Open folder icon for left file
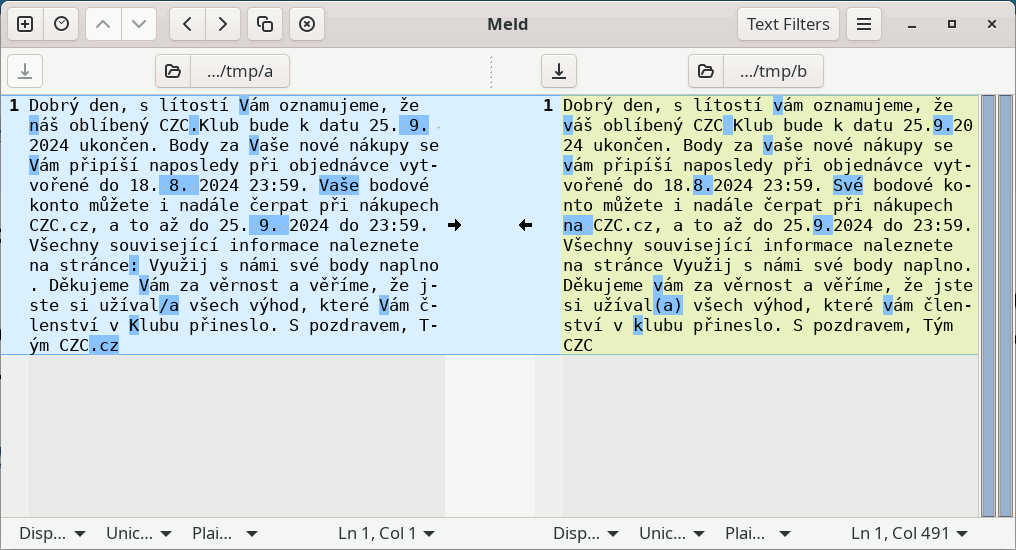 point(173,71)
